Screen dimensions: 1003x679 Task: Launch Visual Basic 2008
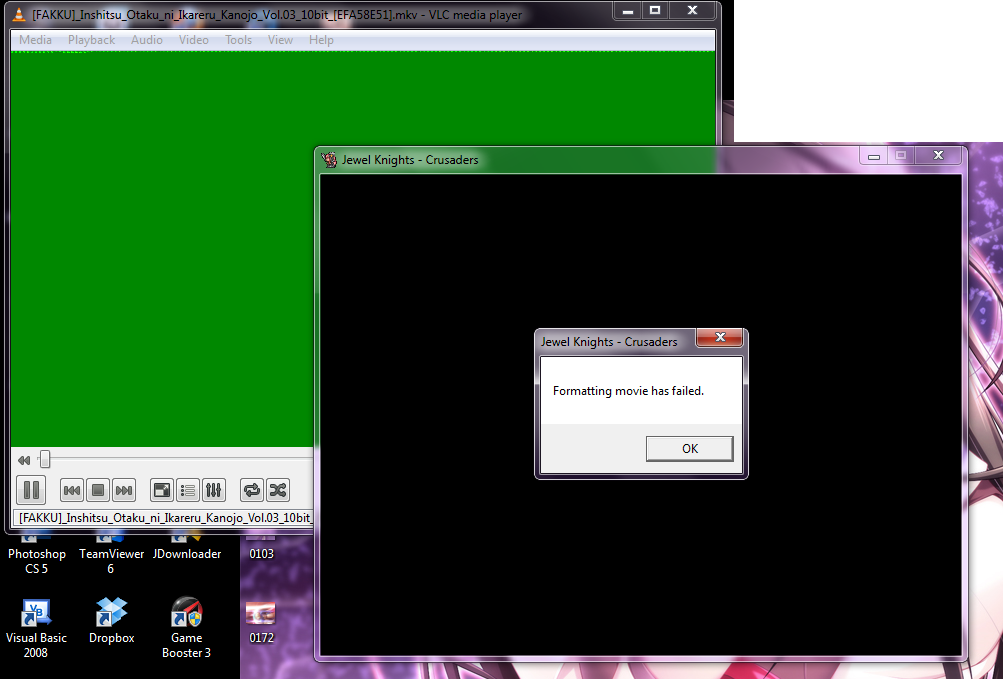coord(37,614)
